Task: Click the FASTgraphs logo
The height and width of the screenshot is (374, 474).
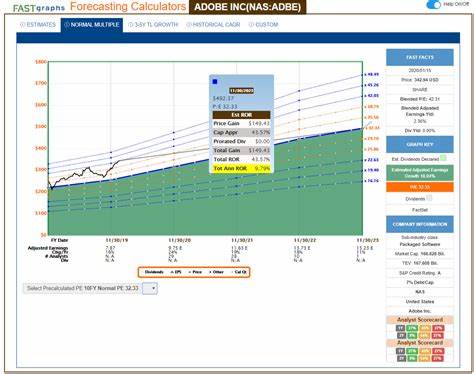Action: click(x=39, y=8)
